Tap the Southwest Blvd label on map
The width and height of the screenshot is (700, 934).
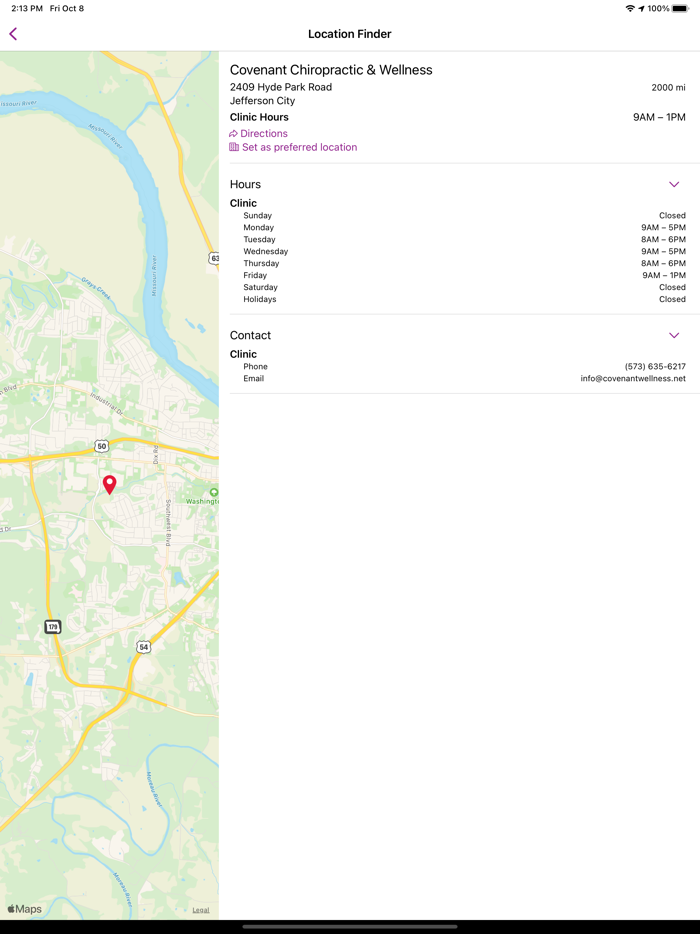click(x=169, y=523)
